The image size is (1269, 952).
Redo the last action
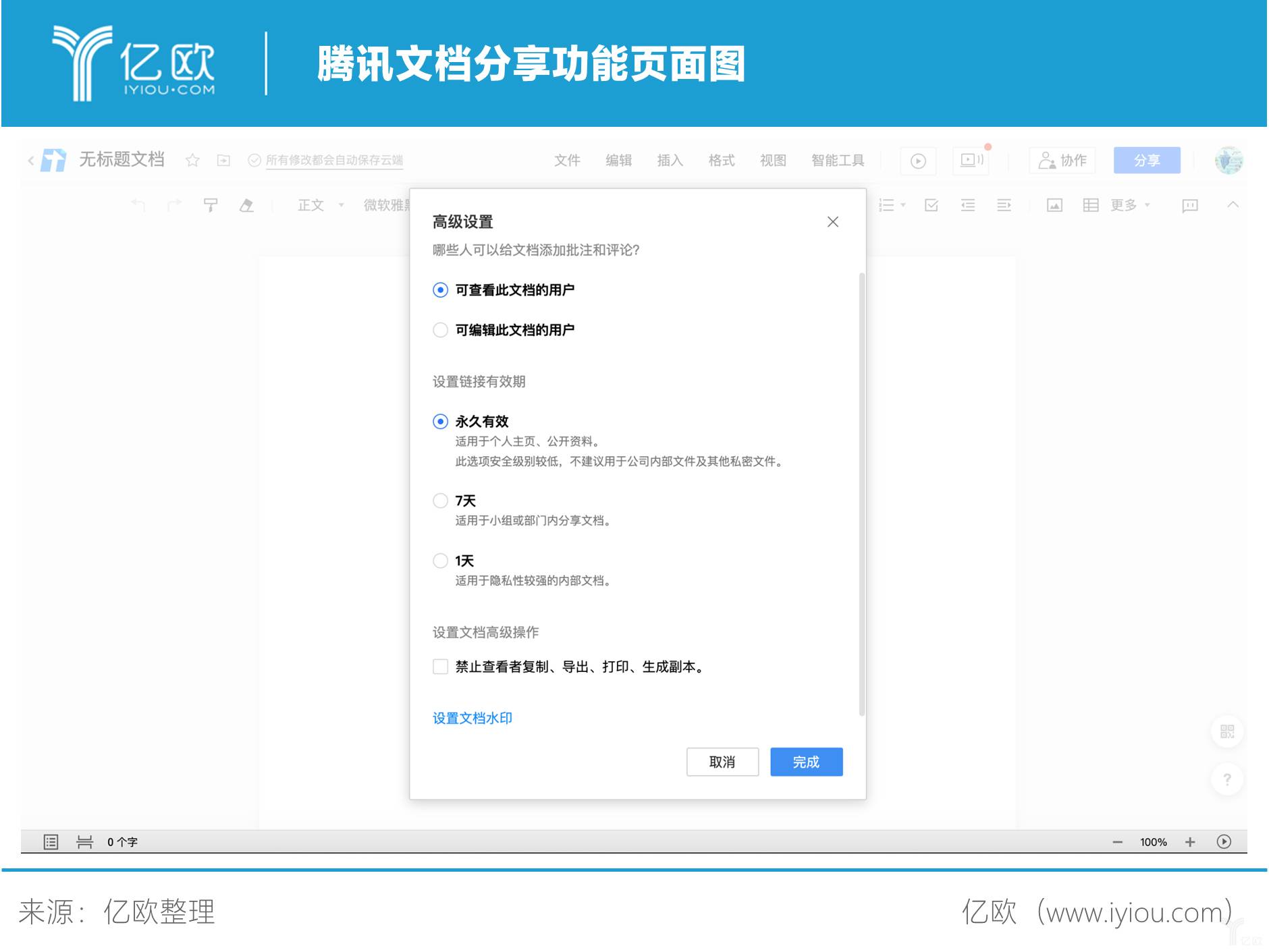pyautogui.click(x=174, y=205)
